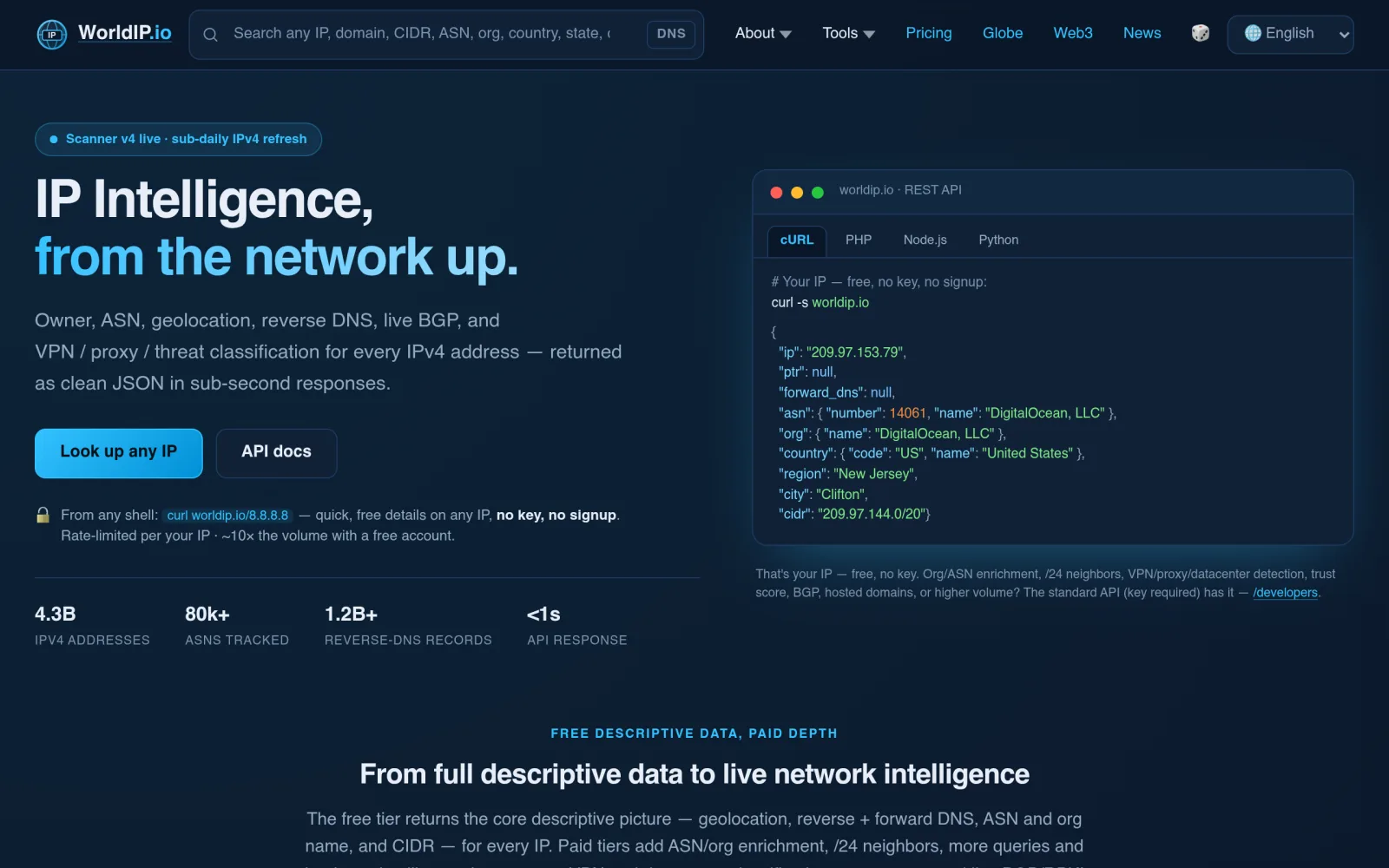Click the <1s API response stat
The image size is (1389, 868).
577,626
